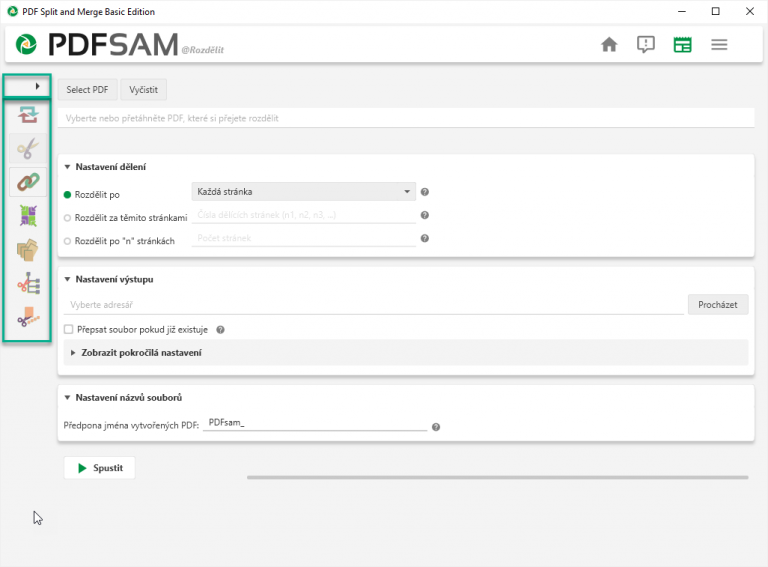Collapse the Nastavení názvů souborů section

point(67,398)
